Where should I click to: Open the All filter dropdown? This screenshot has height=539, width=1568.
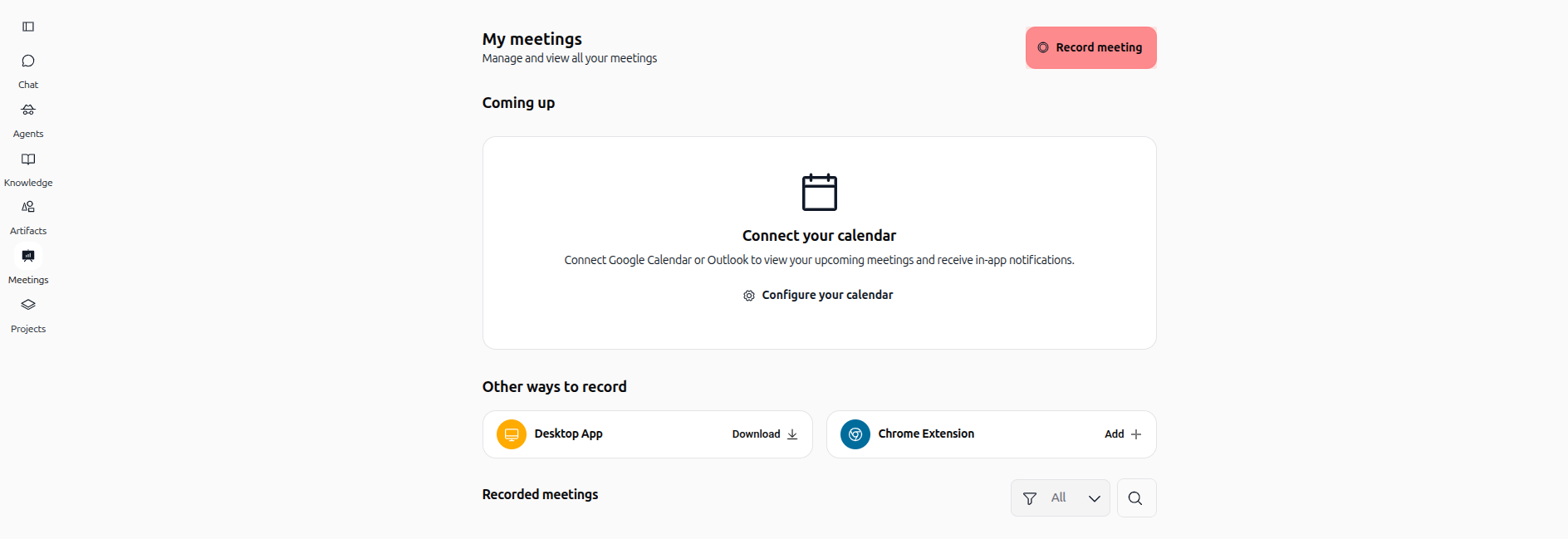pos(1060,498)
